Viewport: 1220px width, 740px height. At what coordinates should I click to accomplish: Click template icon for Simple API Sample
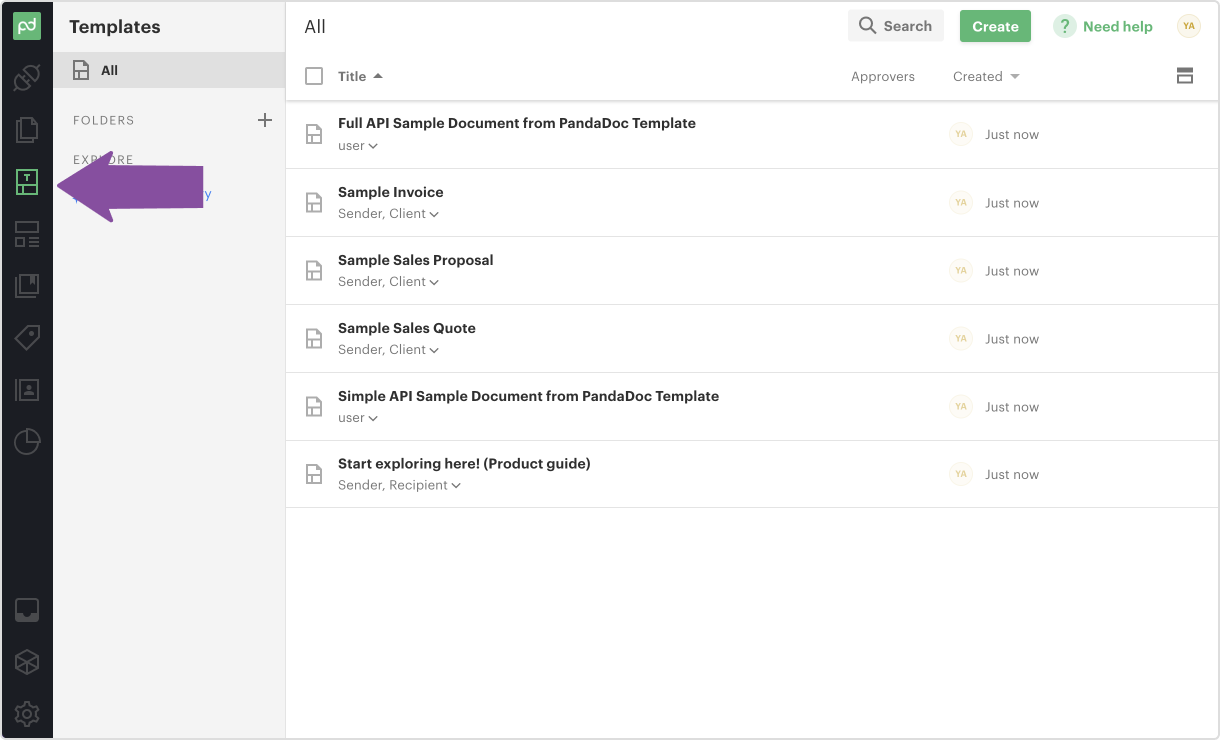pos(314,406)
